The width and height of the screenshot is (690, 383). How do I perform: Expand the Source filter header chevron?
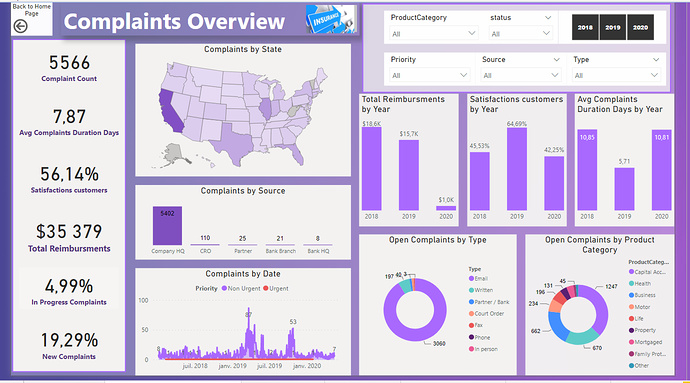(557, 59)
